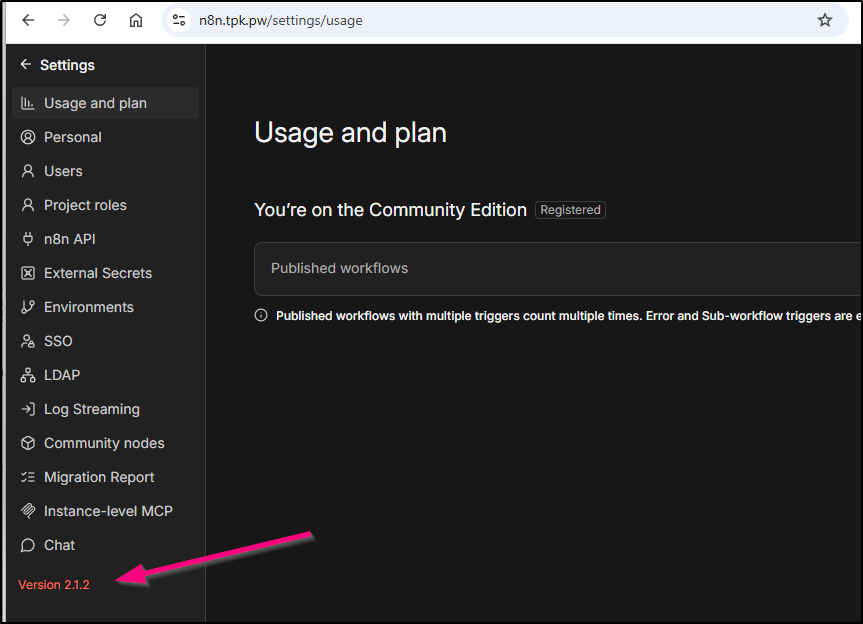Open the Migration Report page
This screenshot has width=863, height=624.
99,477
